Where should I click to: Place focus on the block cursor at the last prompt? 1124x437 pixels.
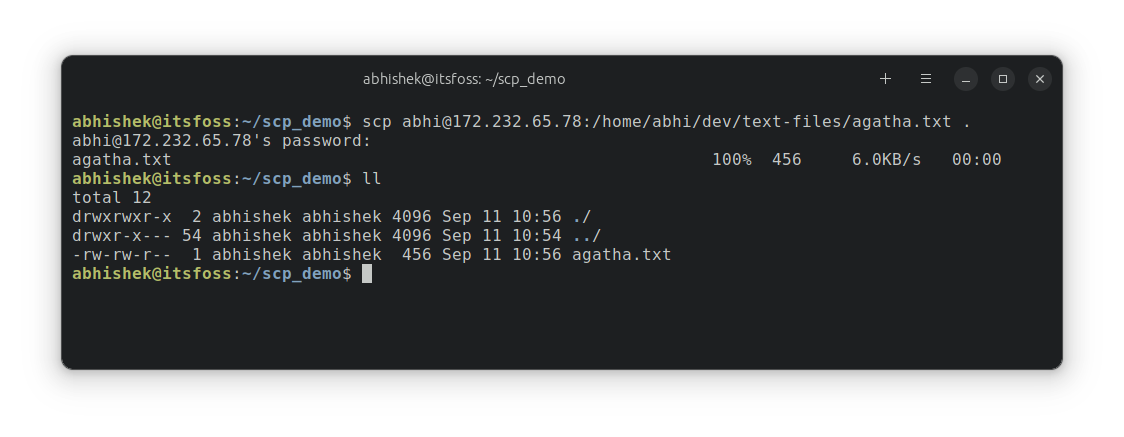click(367, 274)
